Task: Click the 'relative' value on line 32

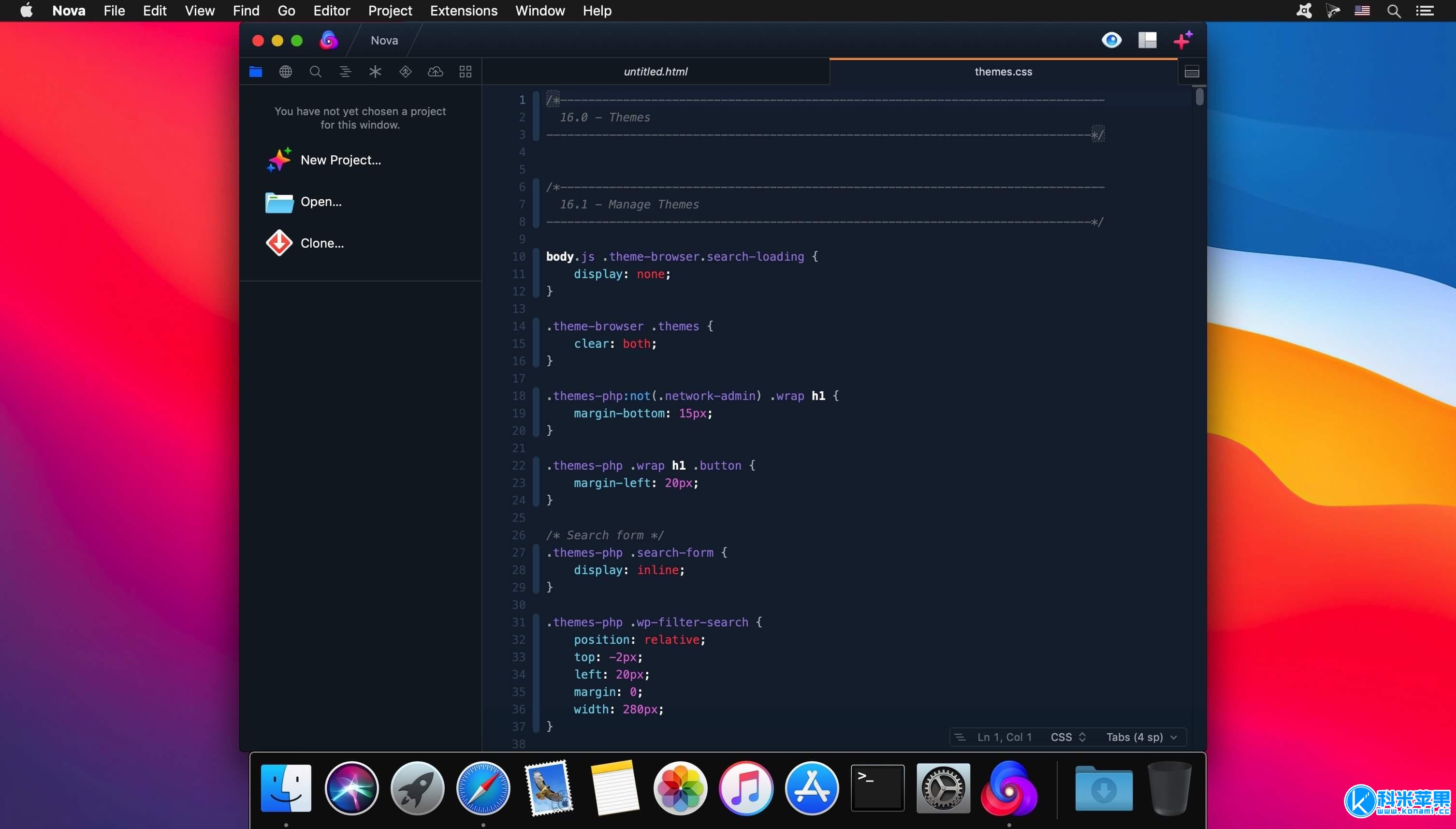Action: click(671, 639)
